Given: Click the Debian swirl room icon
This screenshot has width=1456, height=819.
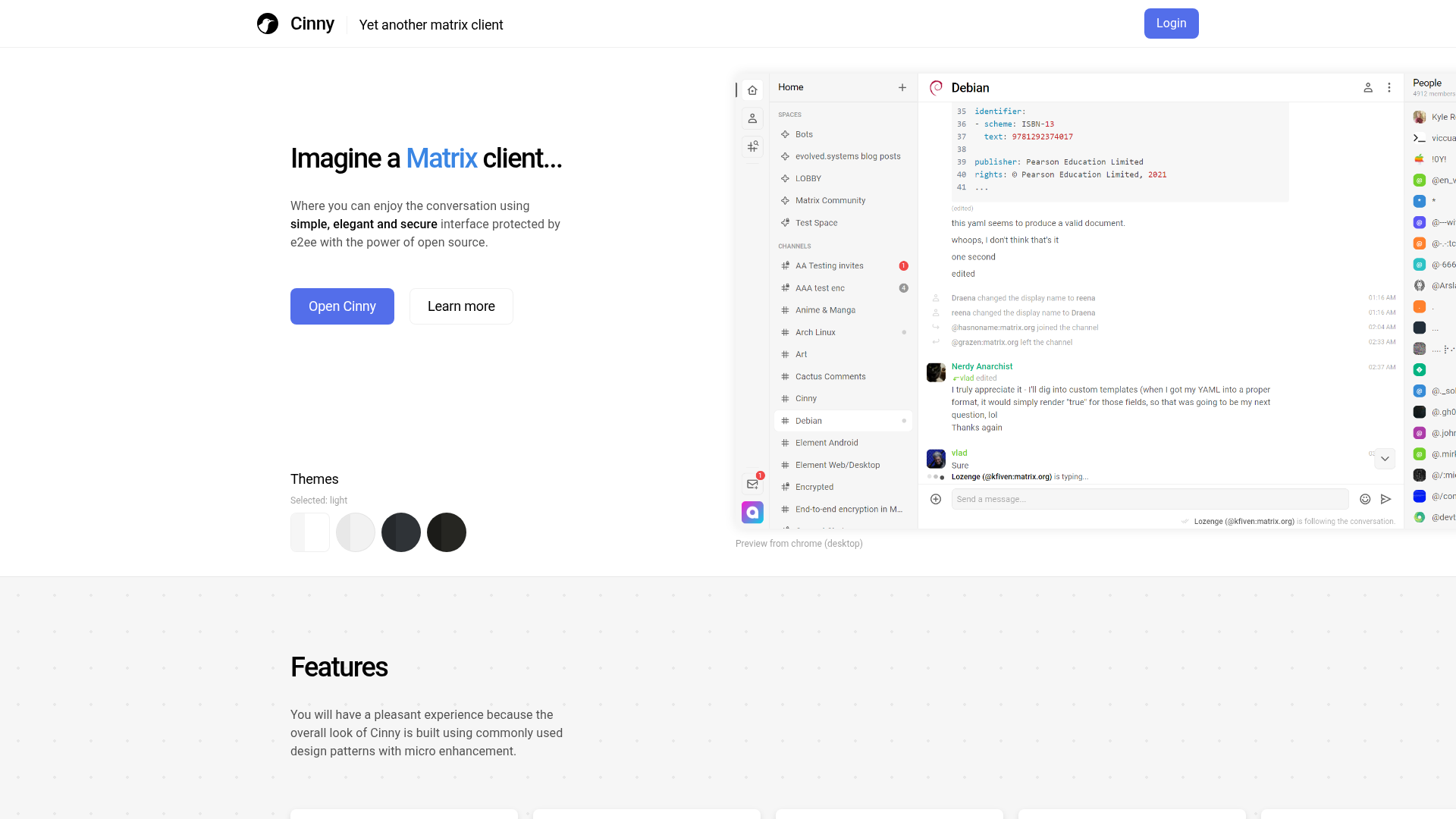Looking at the screenshot, I should pos(936,87).
